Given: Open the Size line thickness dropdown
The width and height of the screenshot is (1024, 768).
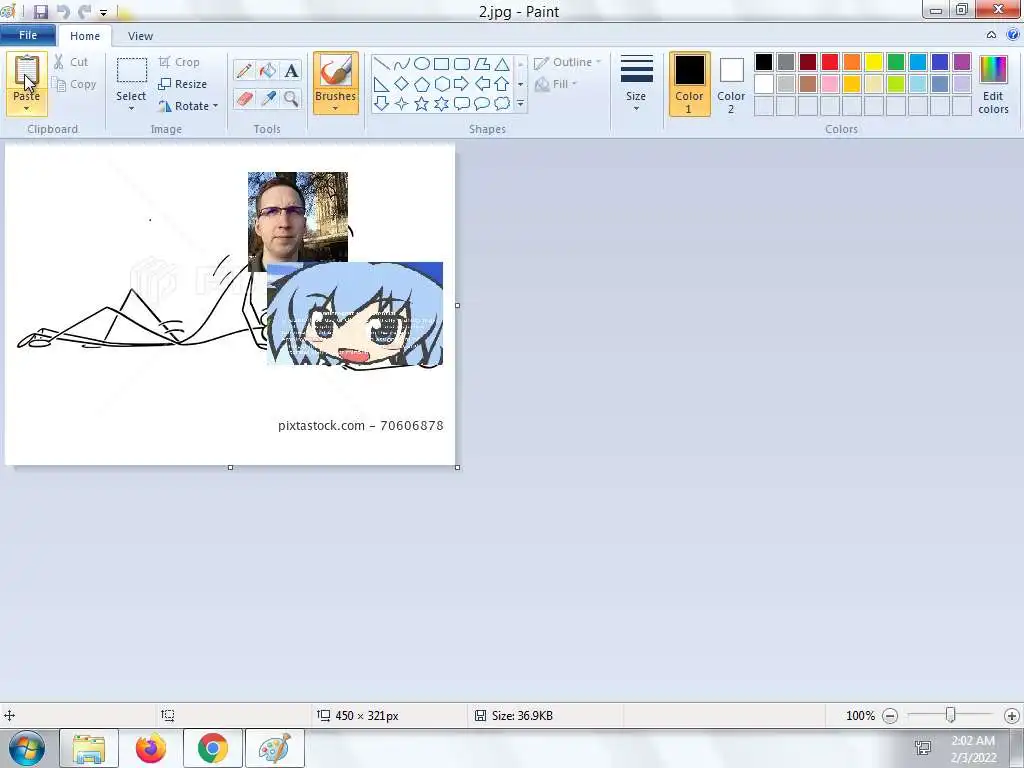Looking at the screenshot, I should click(636, 84).
